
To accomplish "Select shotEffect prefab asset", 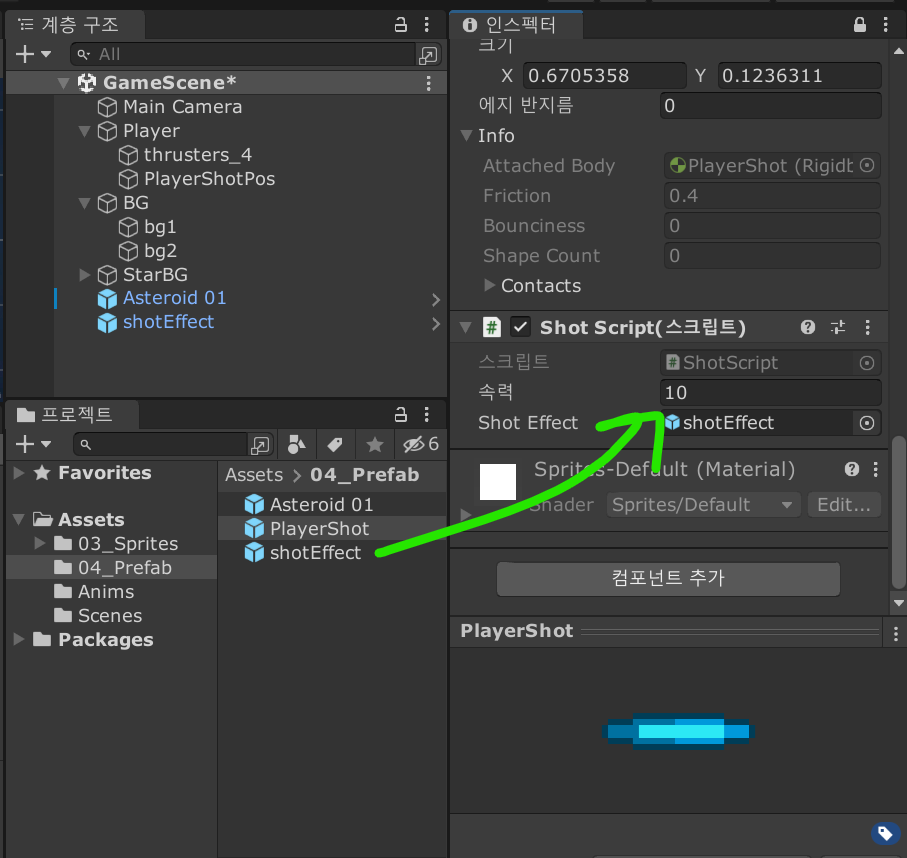I will (303, 553).
